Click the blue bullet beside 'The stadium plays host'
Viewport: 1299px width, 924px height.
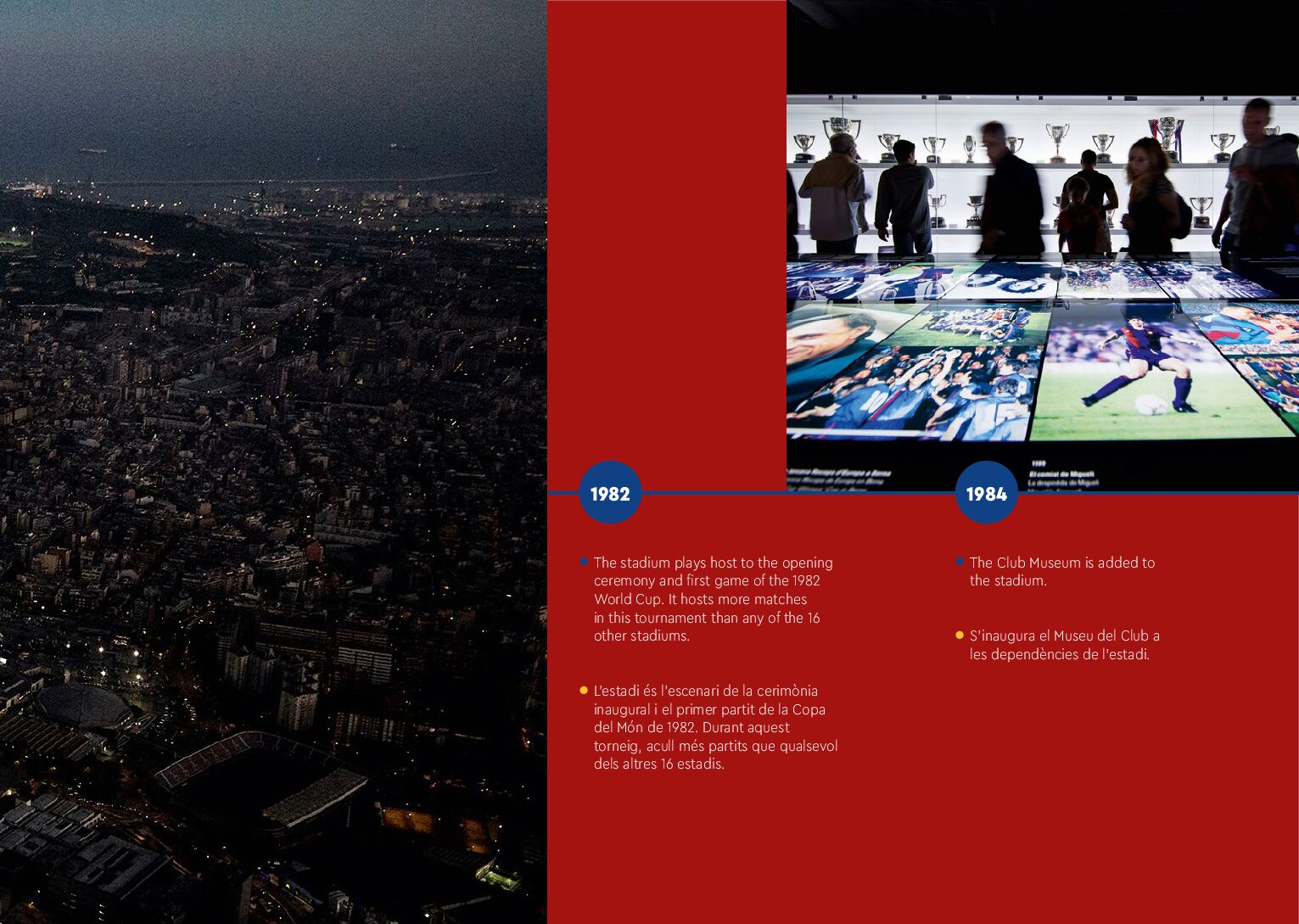584,562
